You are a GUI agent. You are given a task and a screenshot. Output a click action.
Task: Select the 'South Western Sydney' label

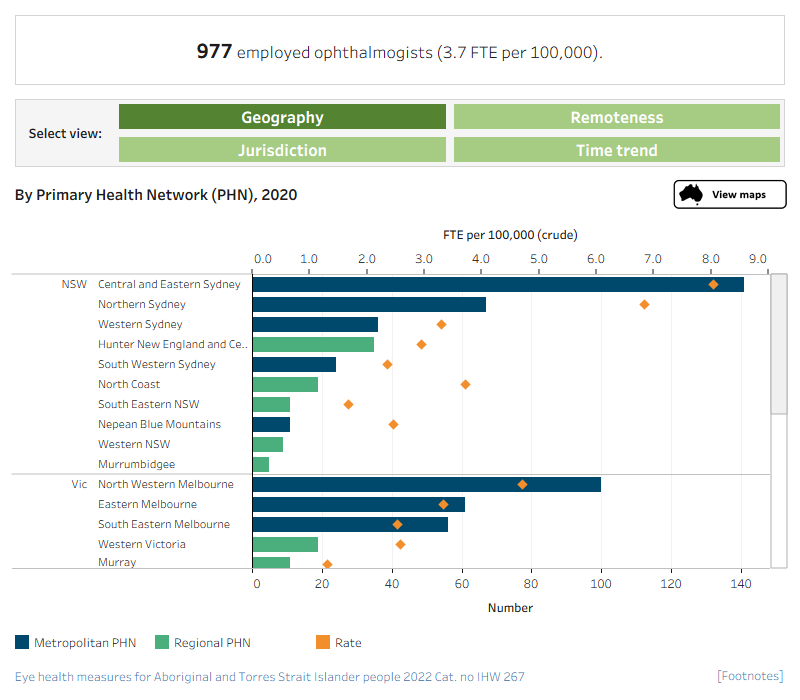coord(157,364)
